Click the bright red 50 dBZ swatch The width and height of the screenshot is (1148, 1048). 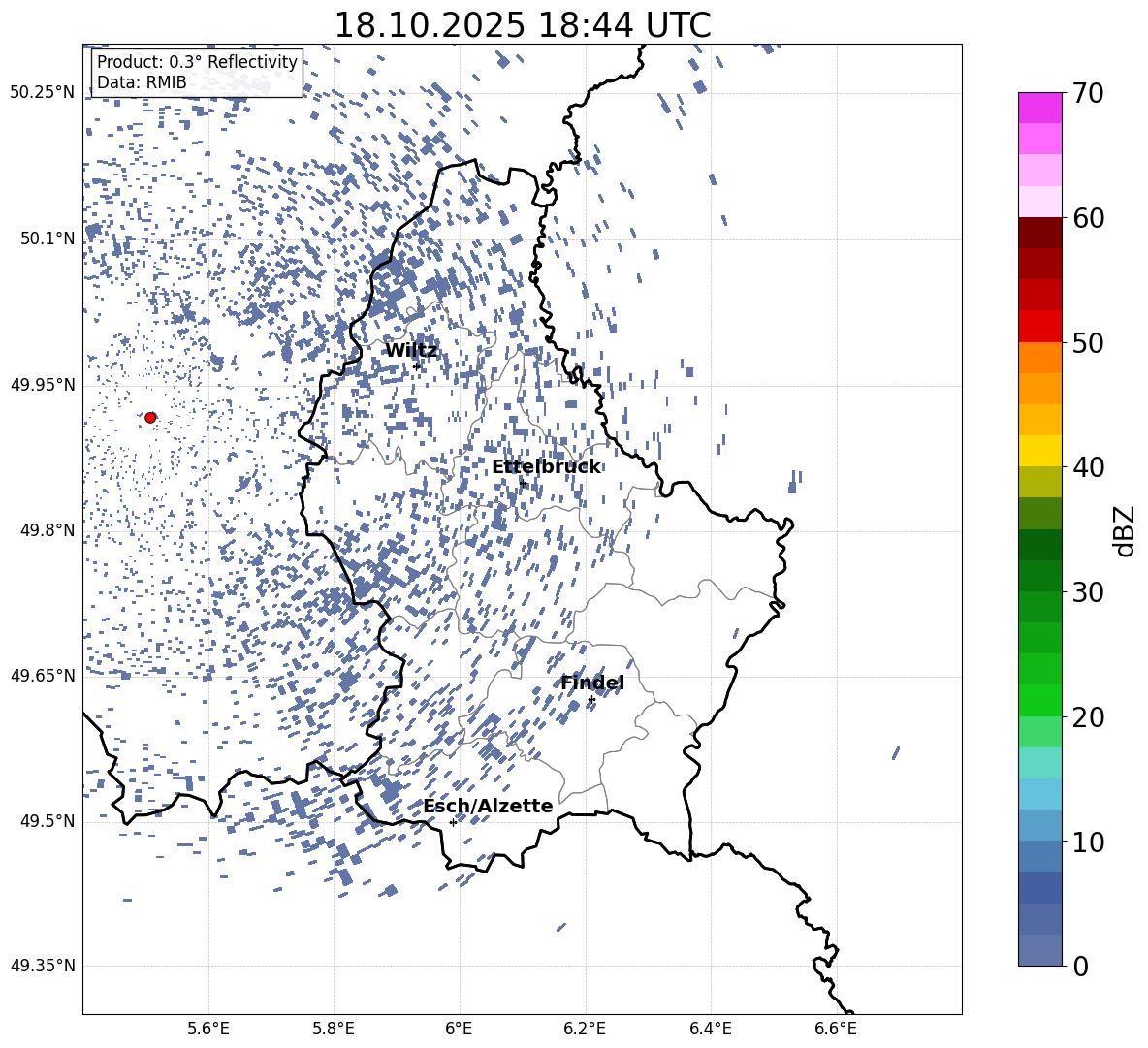point(1039,327)
